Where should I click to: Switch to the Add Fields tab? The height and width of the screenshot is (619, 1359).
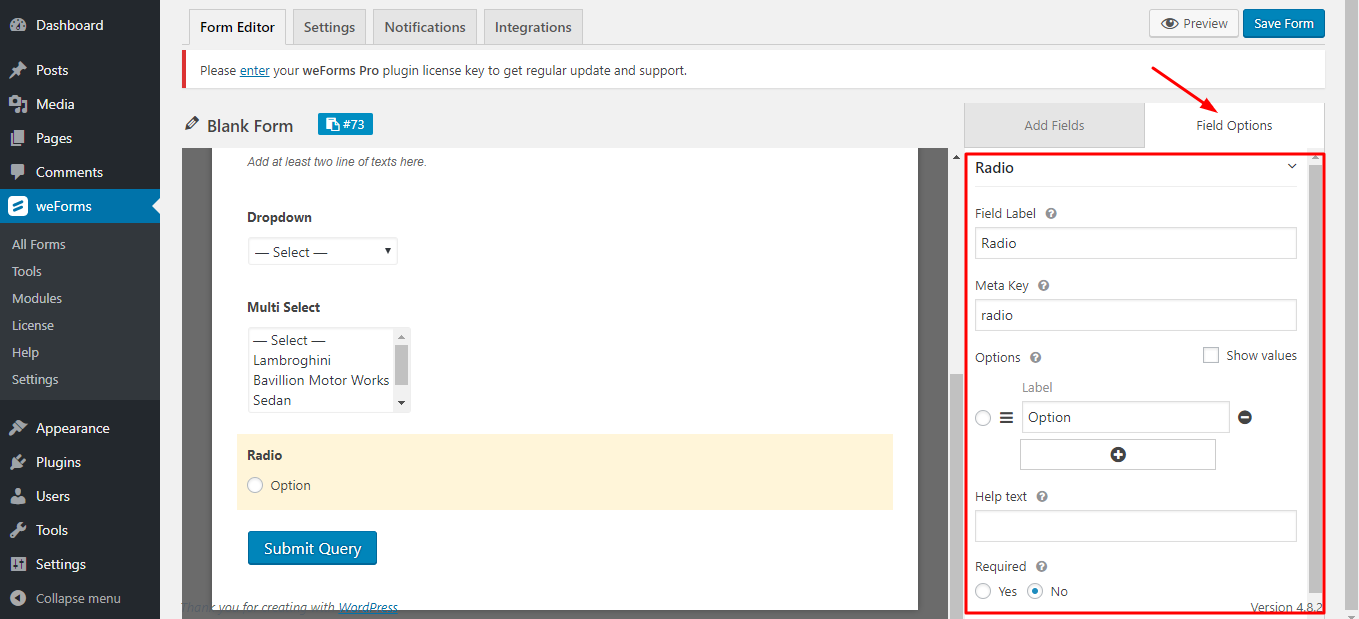coord(1054,125)
